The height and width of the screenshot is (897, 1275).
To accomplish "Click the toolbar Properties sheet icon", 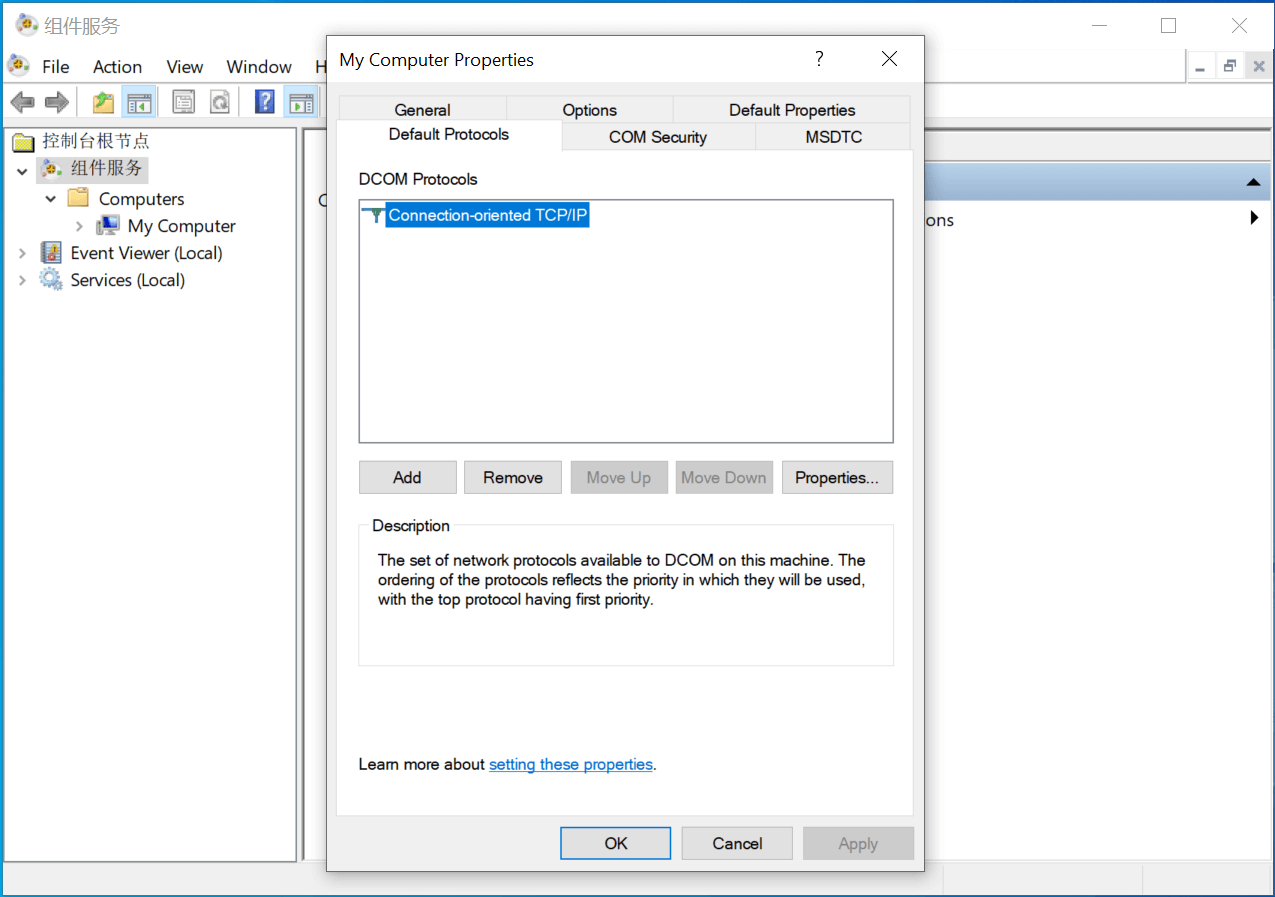I will pyautogui.click(x=183, y=101).
